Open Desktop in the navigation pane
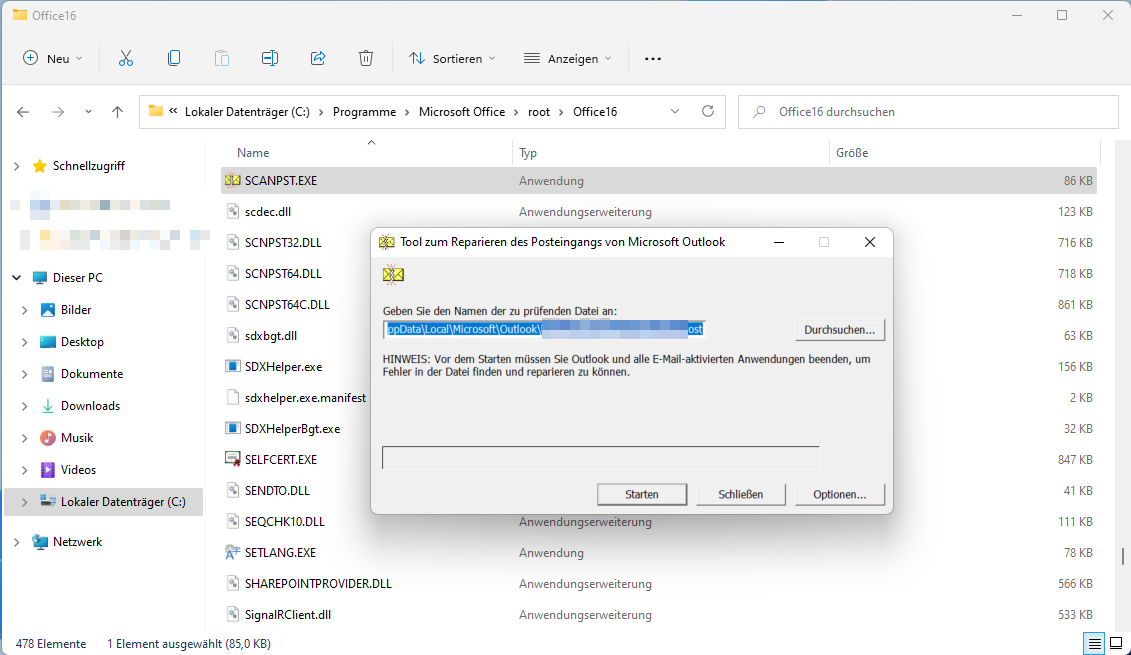Screen dimensions: 1131x655 (x=82, y=342)
